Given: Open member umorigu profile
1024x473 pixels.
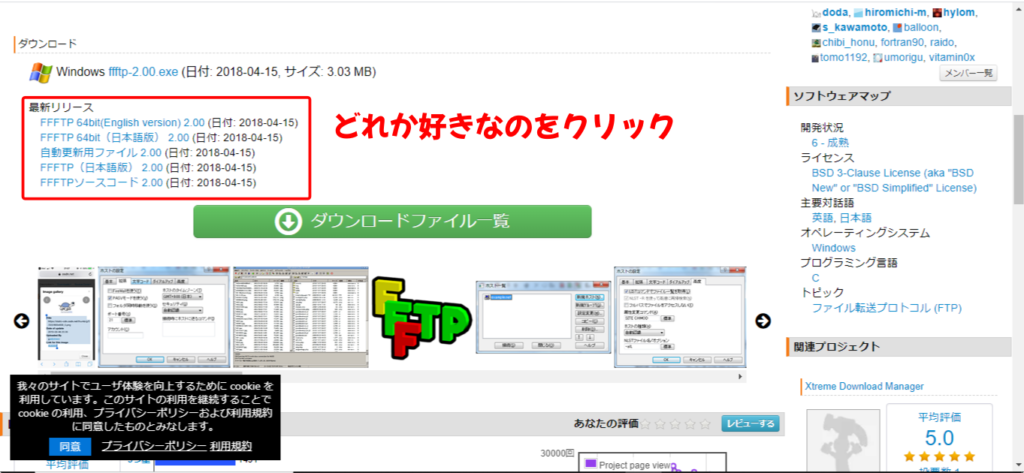Looking at the screenshot, I should (x=903, y=57).
